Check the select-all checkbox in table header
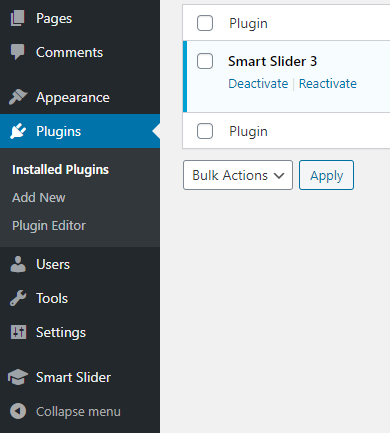 pos(205,23)
